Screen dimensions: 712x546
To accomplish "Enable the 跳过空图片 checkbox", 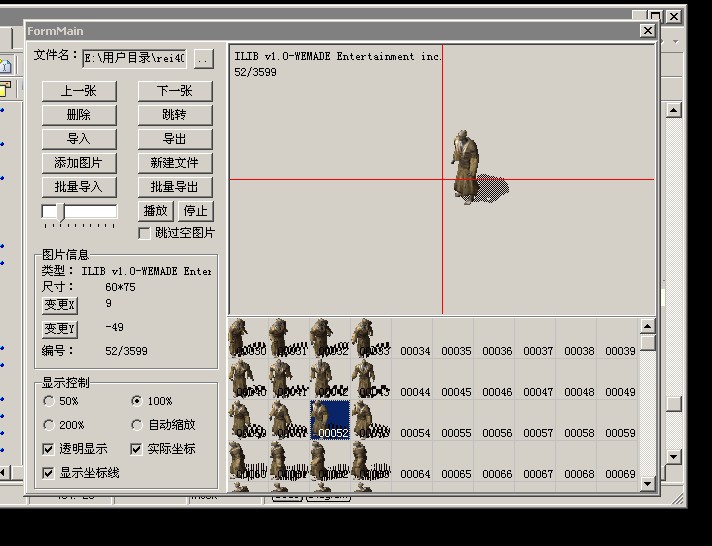I will pyautogui.click(x=144, y=233).
